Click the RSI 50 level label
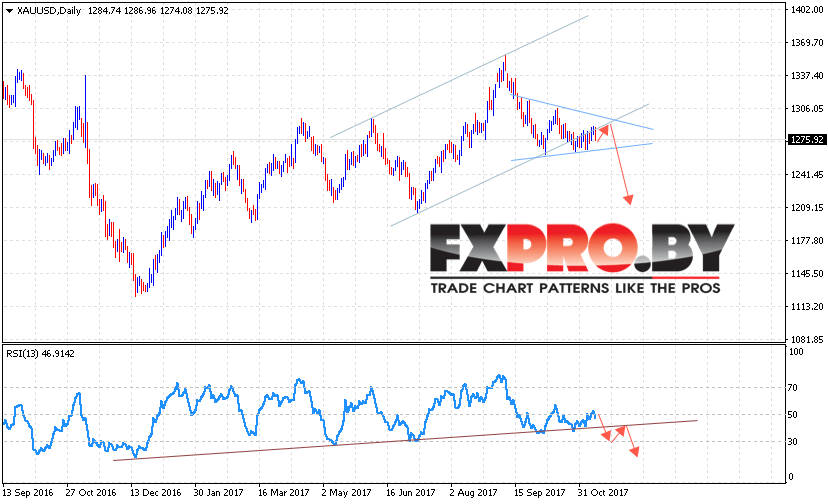Viewport: 828px width, 504px height. click(x=793, y=415)
